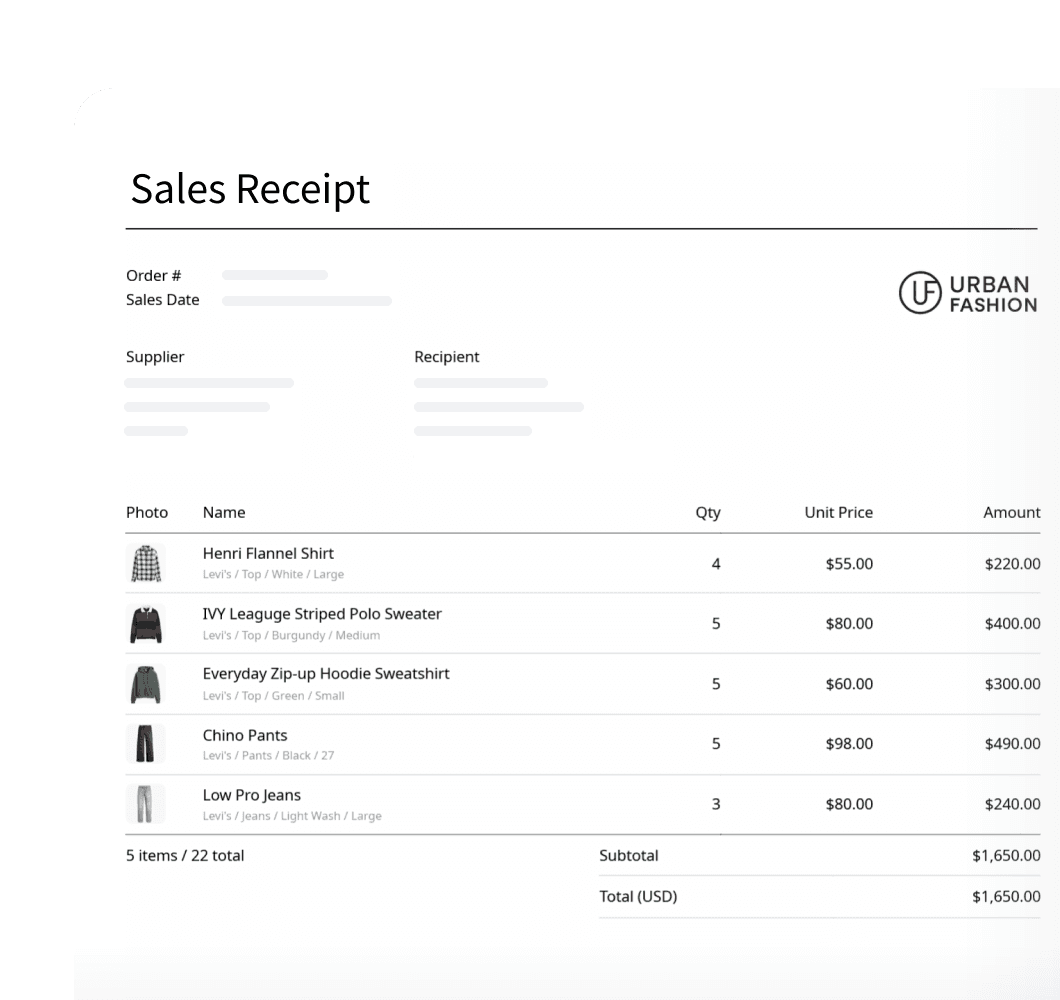Click the $55.00 unit price
1060x1000 pixels.
[x=849, y=564]
